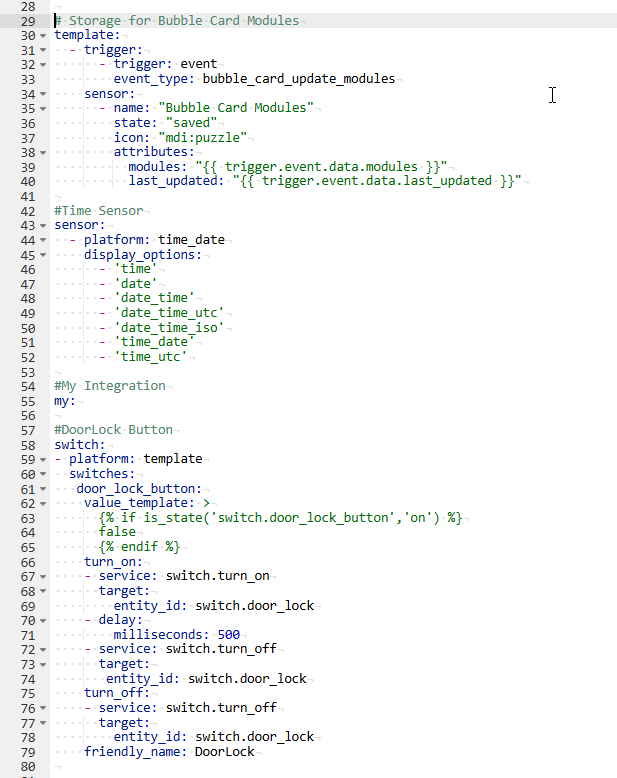Fold target block on line 73

click(x=43, y=665)
